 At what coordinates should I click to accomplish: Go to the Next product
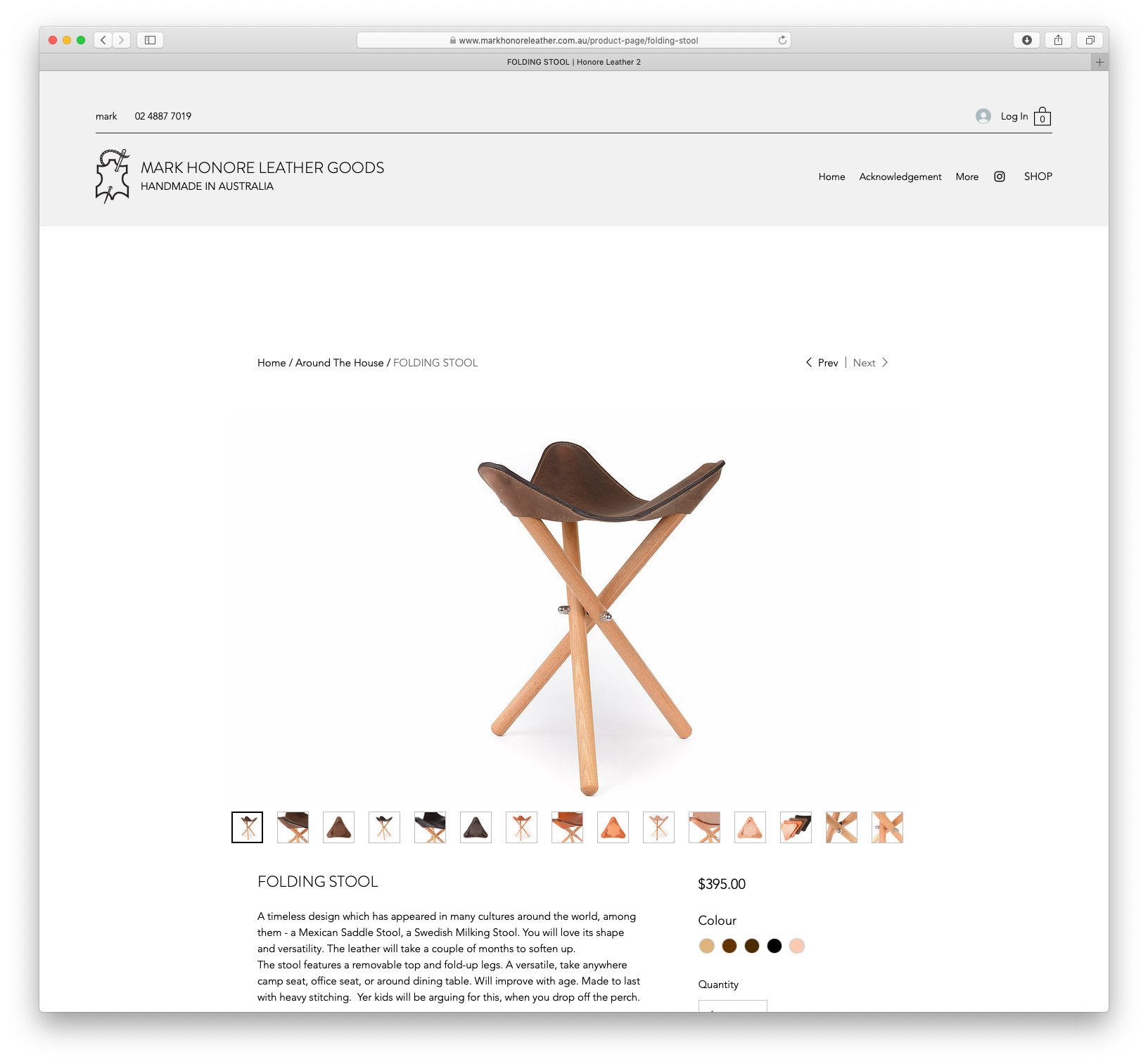[x=871, y=363]
